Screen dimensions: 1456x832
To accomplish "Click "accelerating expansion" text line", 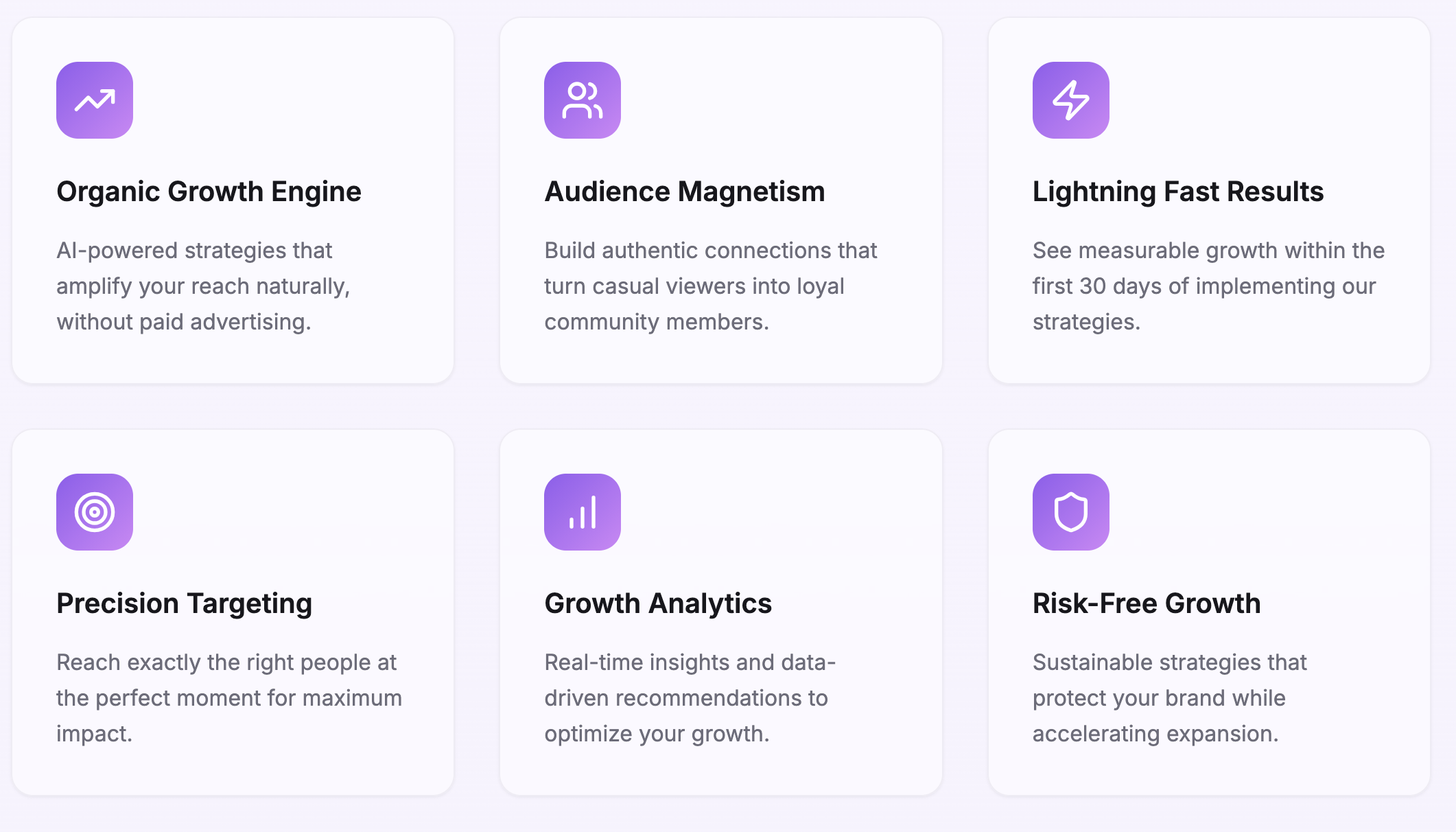I will click(1155, 734).
